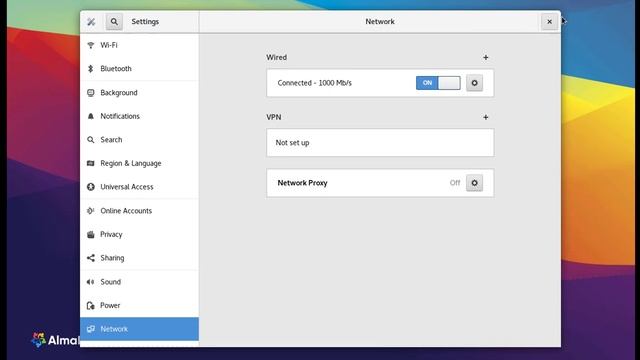
Task: Click the Wi-Fi signal icon in sidebar
Action: (91, 45)
